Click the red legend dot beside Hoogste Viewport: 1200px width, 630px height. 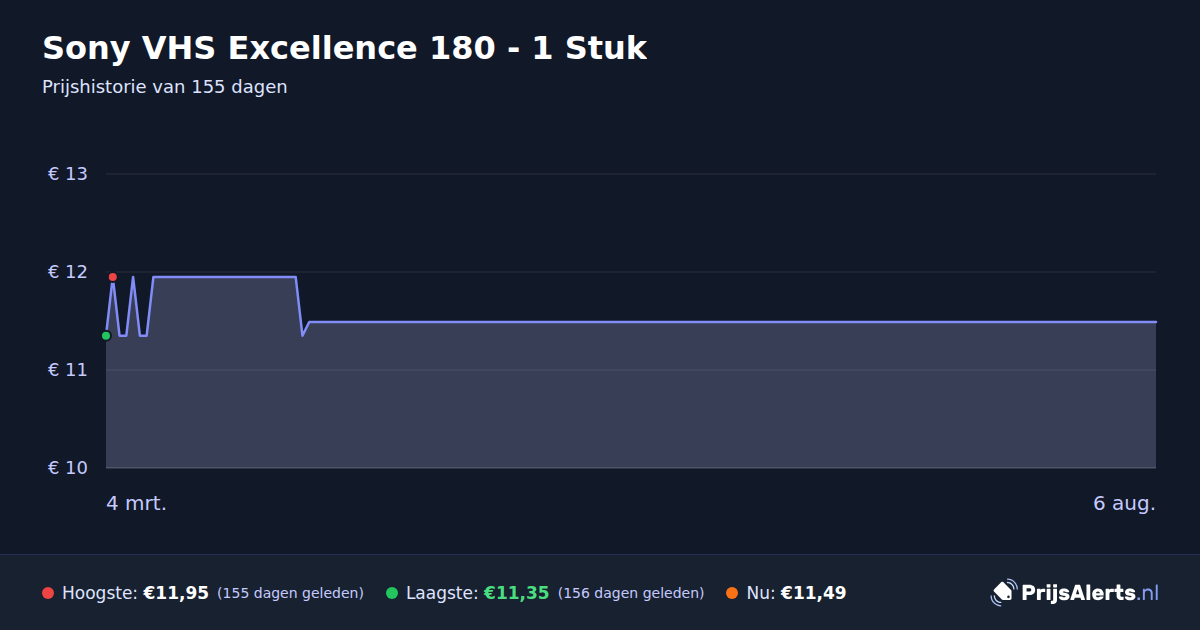click(x=48, y=593)
